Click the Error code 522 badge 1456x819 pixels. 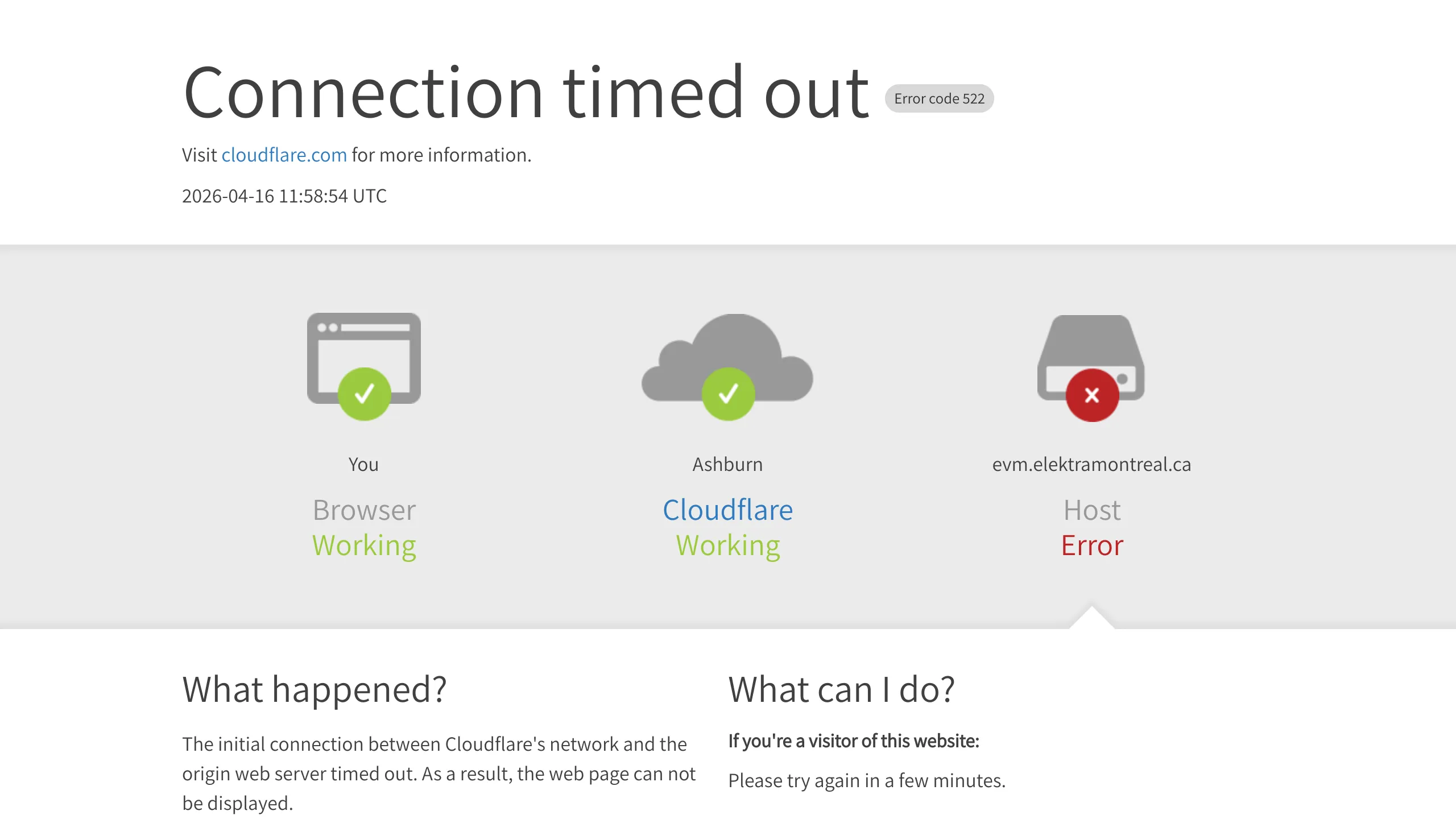pyautogui.click(x=939, y=98)
